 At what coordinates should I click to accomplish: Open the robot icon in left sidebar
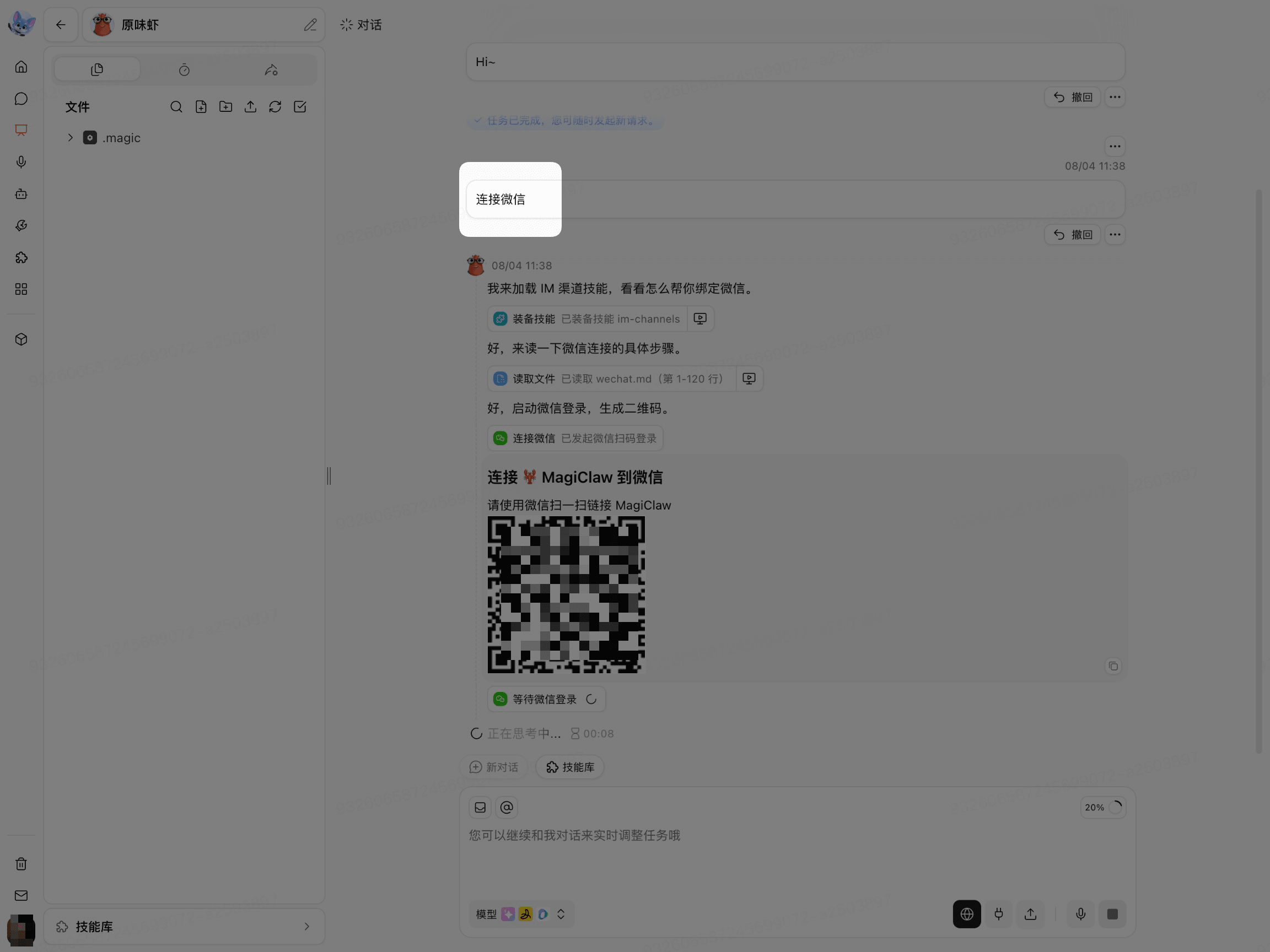[21, 194]
